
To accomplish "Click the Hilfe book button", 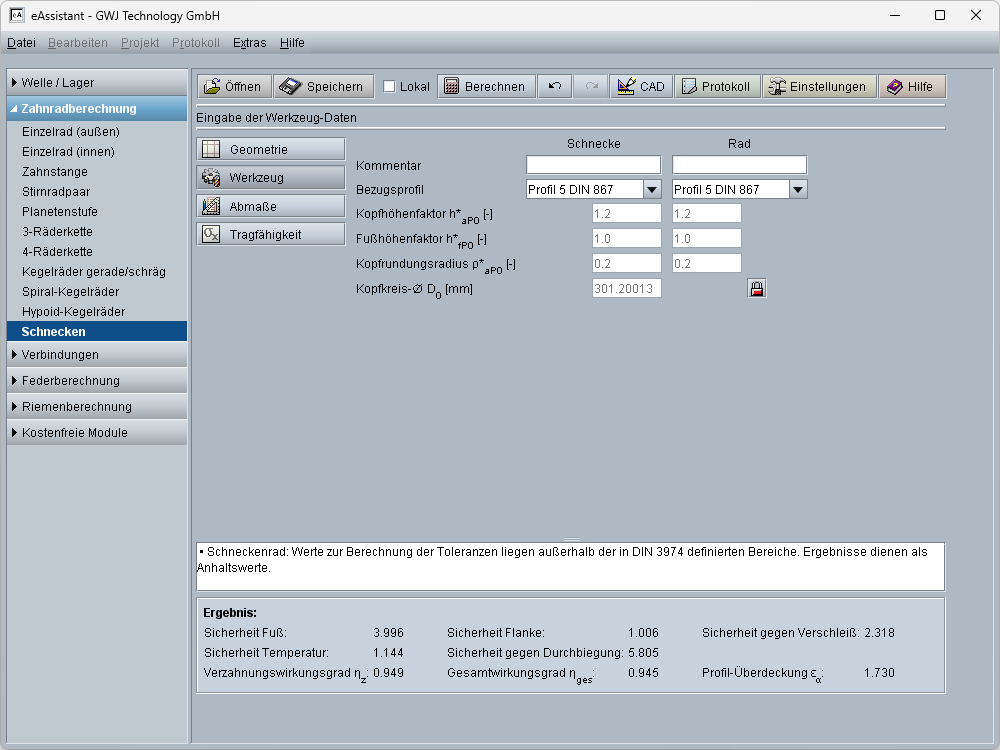I will (x=909, y=87).
